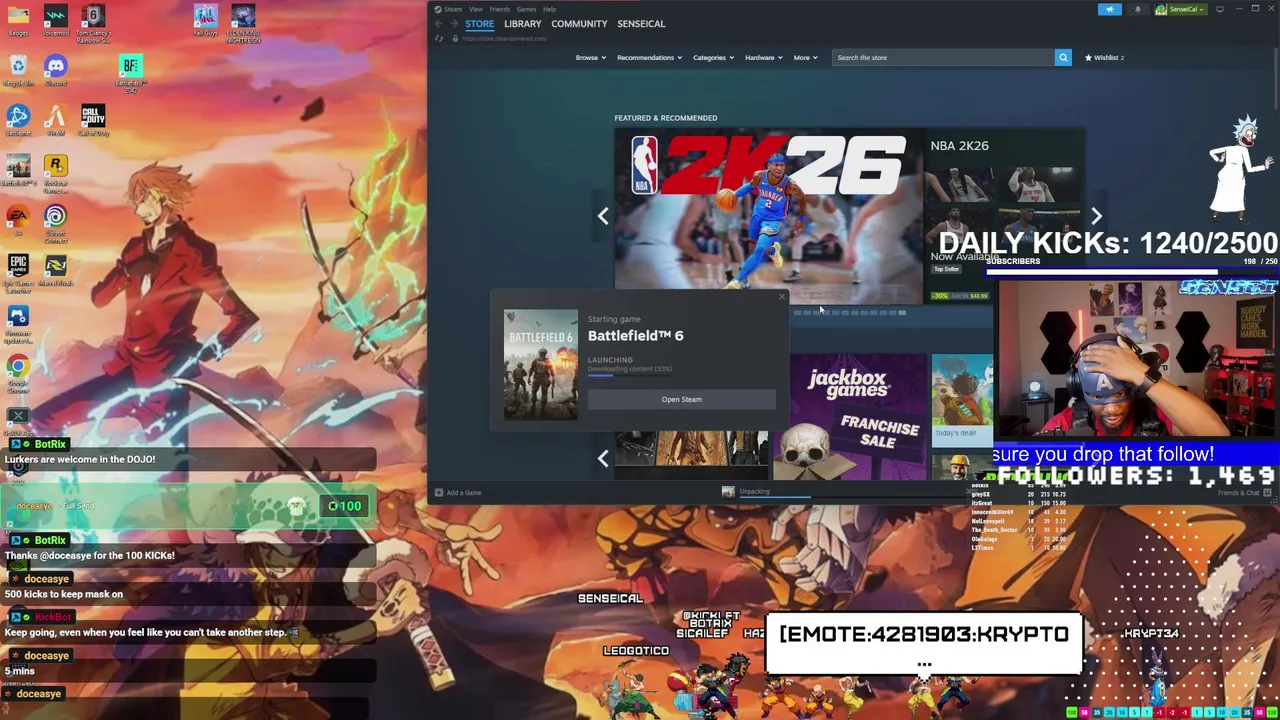Open the Firmware Updater desktop icon

(18, 323)
